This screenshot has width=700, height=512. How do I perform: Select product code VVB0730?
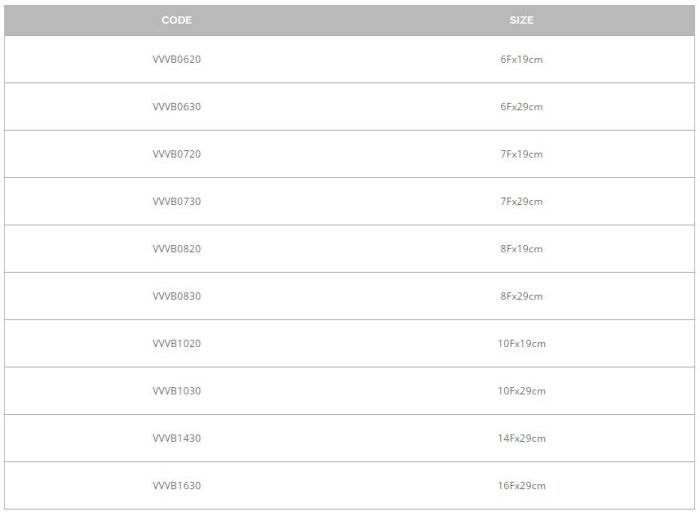coord(176,202)
